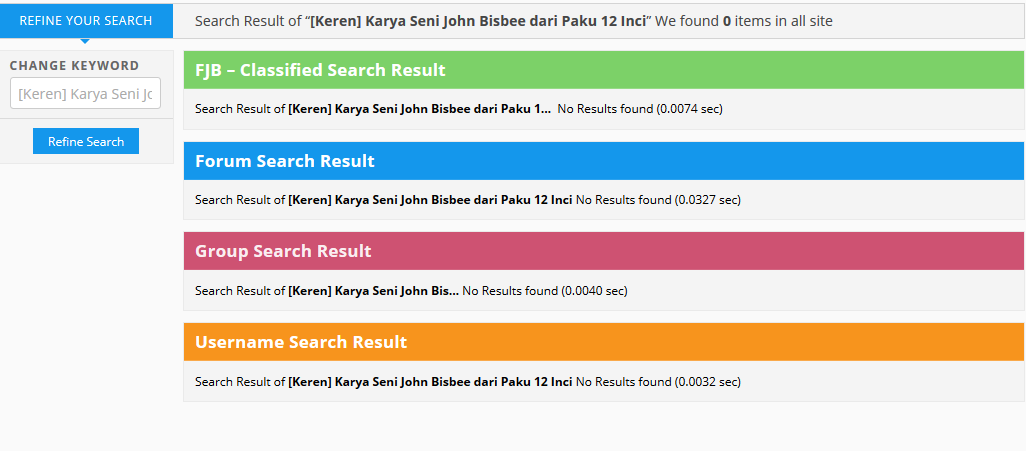Image resolution: width=1026 pixels, height=451 pixels.
Task: Click the truncated keyword ending "Paku 1..."
Action: click(419, 109)
